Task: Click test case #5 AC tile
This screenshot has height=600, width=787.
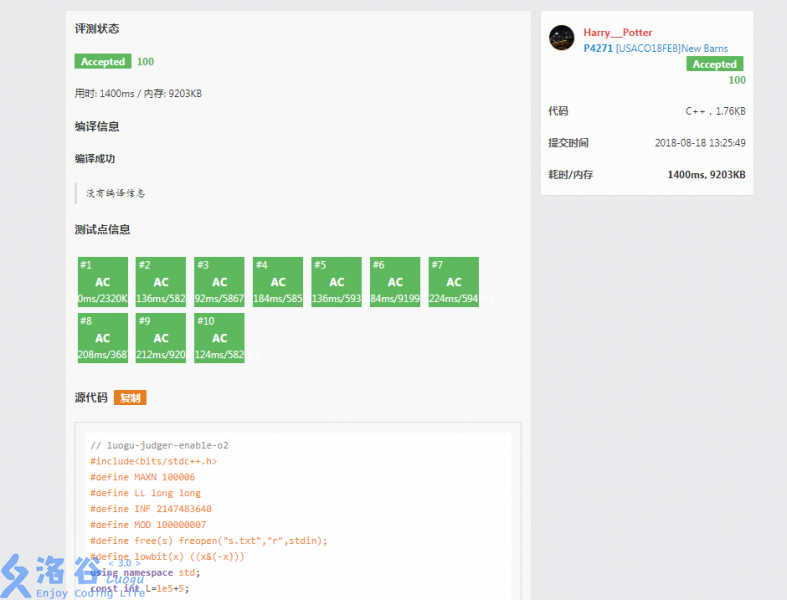Action: tap(336, 282)
